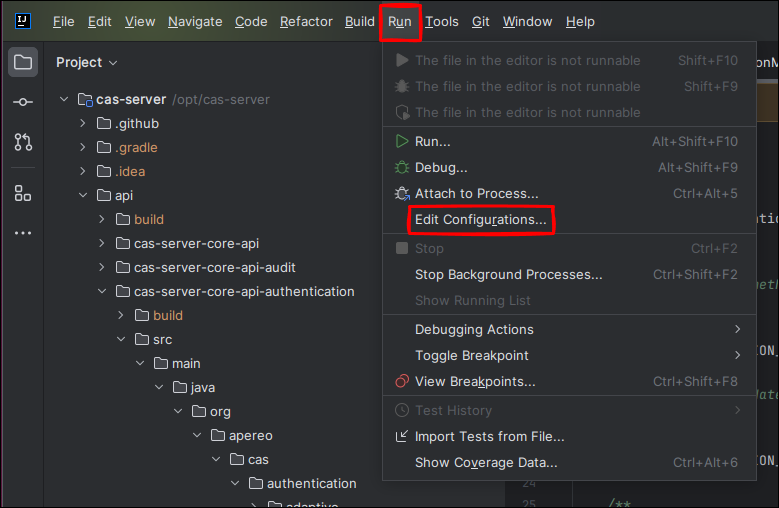Select Toggle Breakpoint menu entry
Viewport: 779px width, 508px height.
coord(472,355)
